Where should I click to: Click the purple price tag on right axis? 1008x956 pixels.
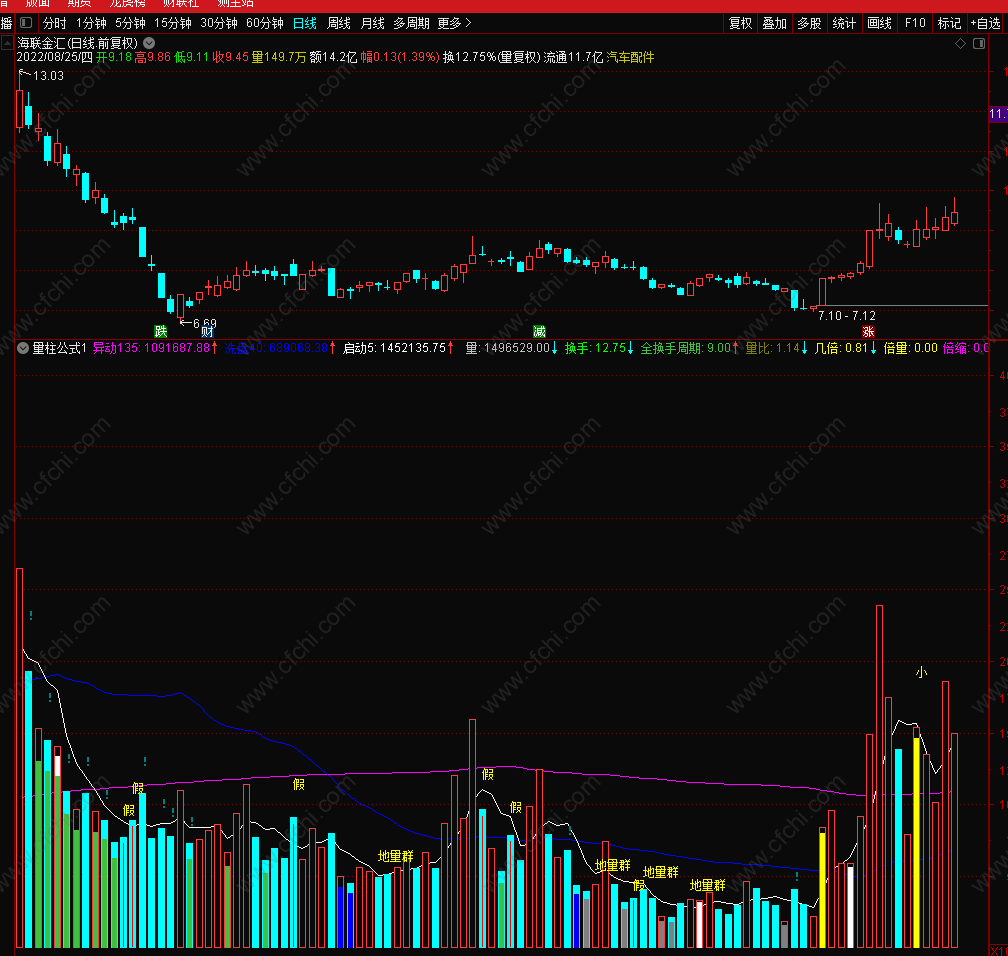coord(998,114)
